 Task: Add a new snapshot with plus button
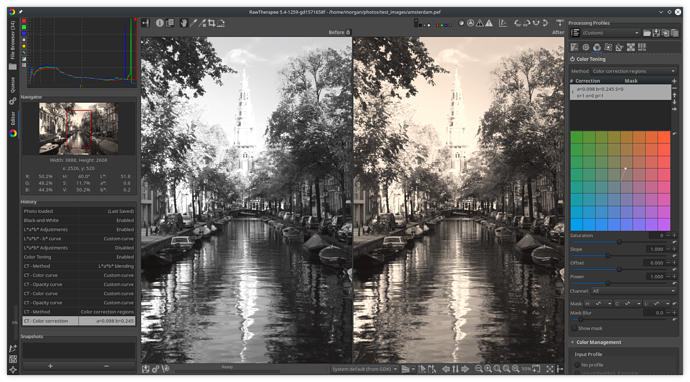(50, 366)
